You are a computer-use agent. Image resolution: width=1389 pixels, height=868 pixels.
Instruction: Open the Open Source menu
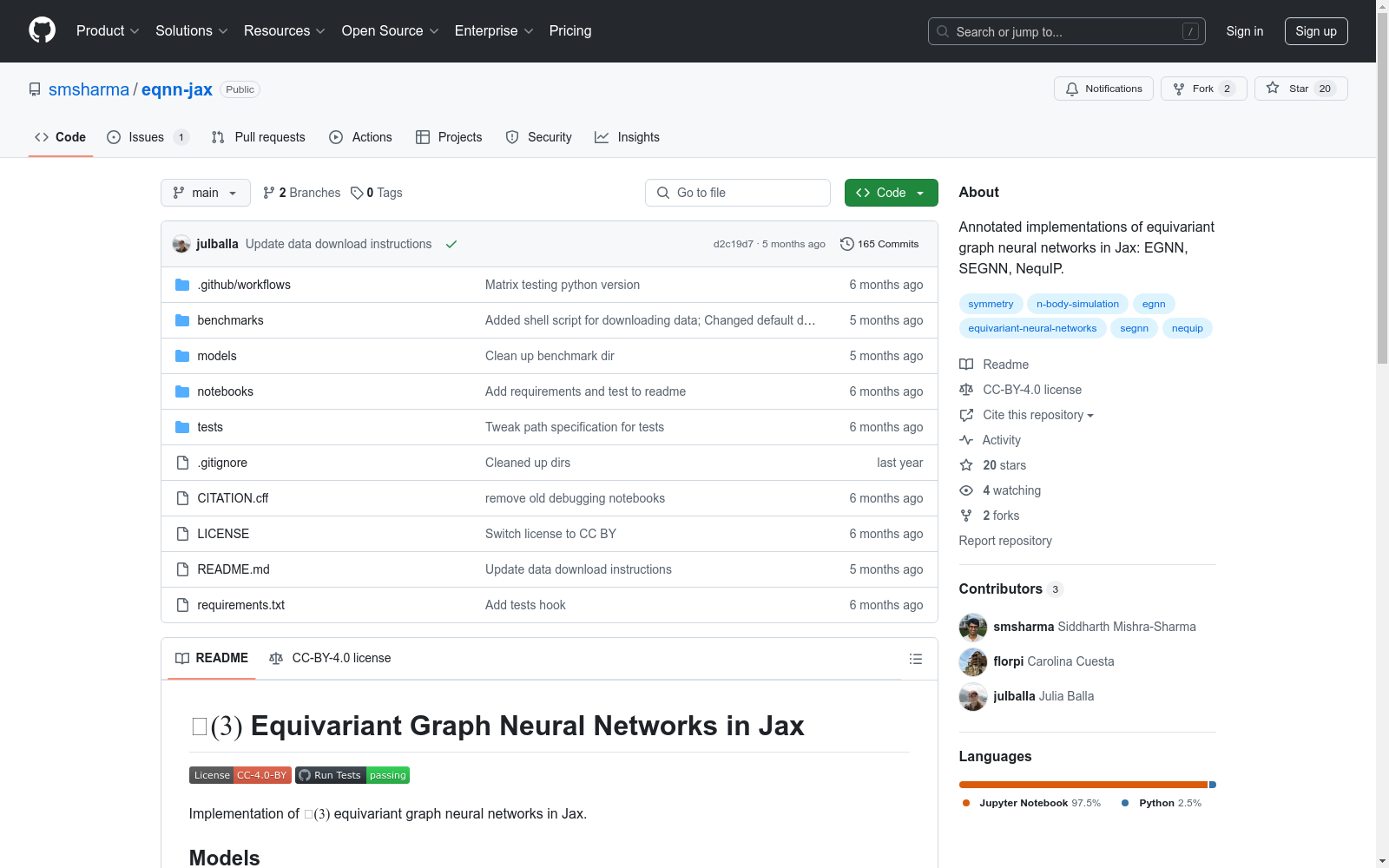pyautogui.click(x=391, y=31)
